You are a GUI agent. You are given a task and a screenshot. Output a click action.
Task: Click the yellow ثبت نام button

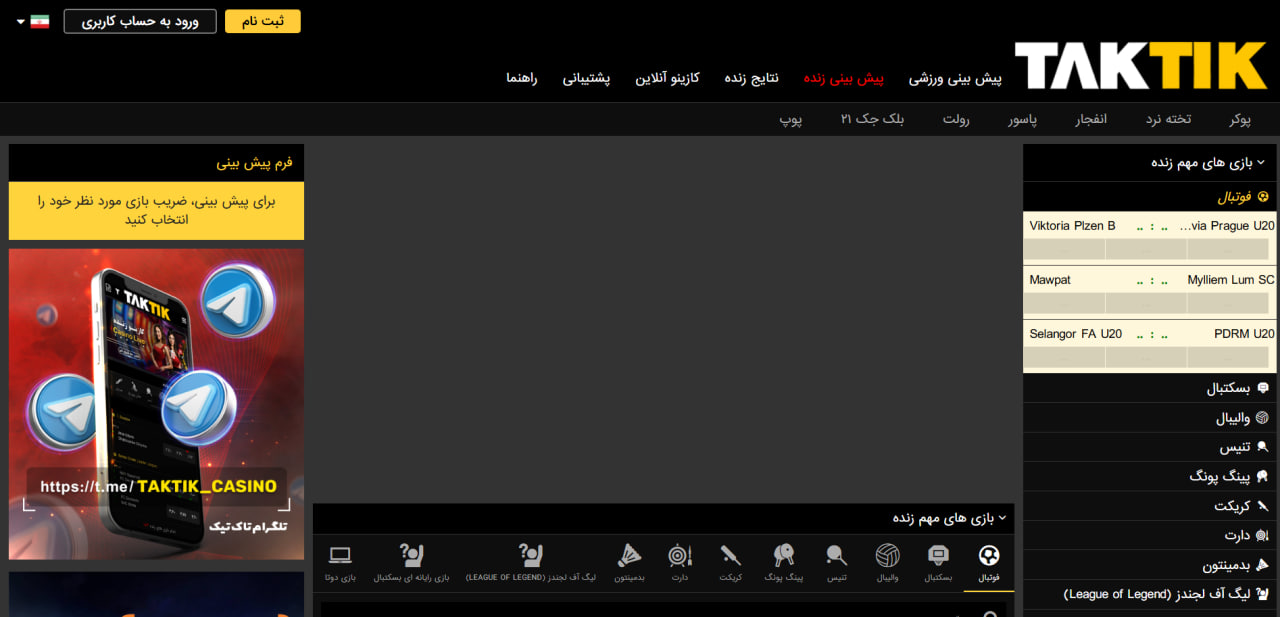click(262, 21)
